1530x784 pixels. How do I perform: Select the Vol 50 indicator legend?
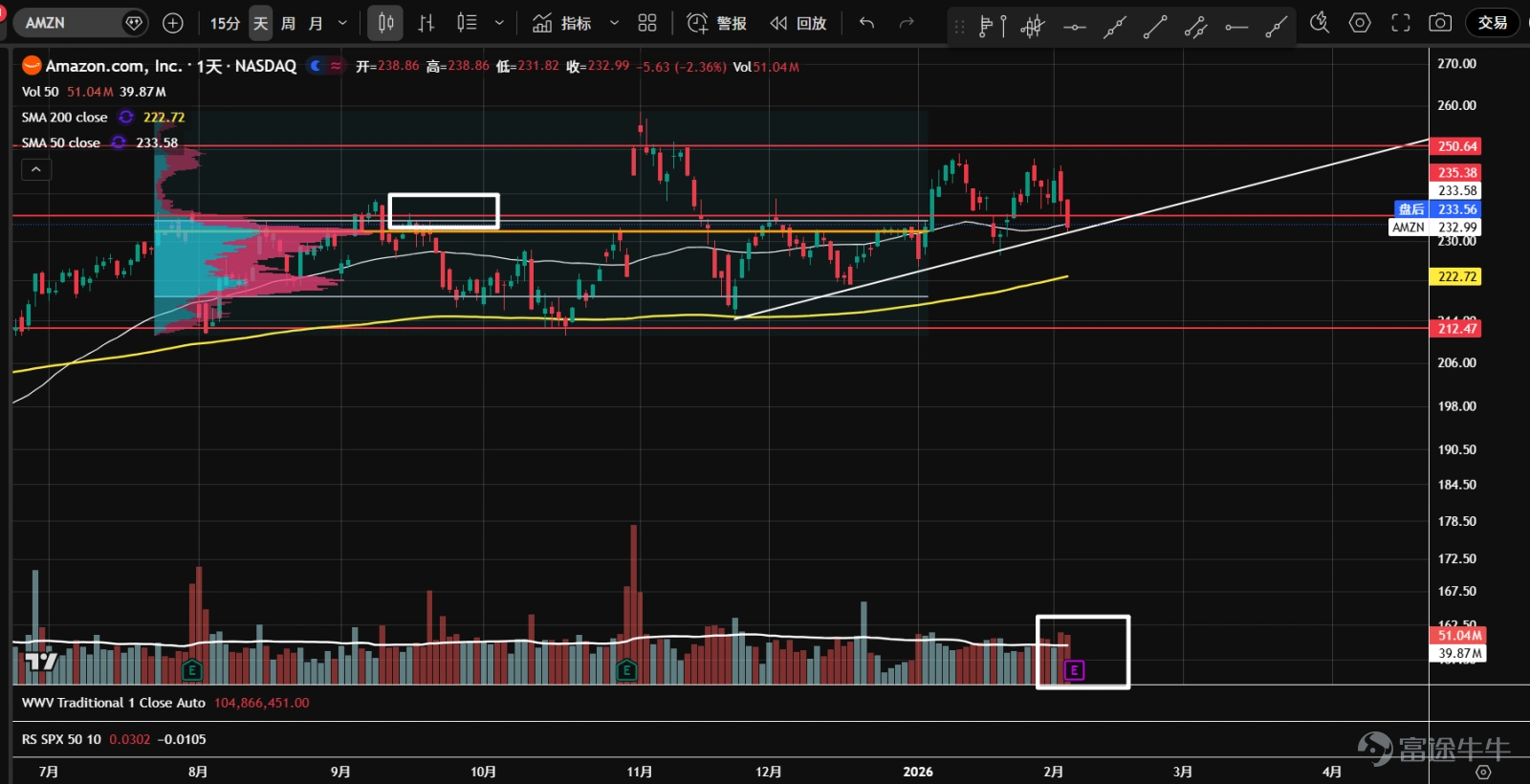point(40,92)
